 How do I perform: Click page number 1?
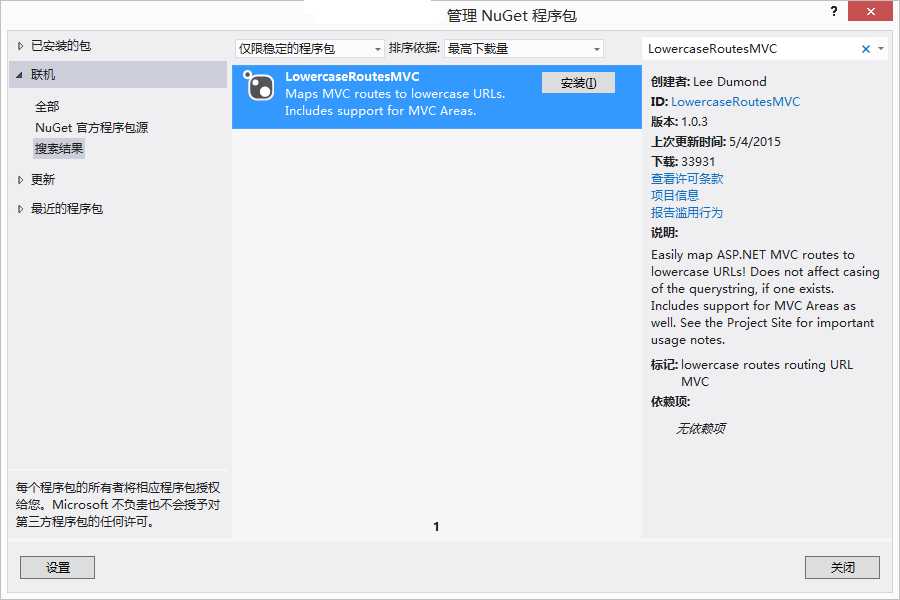point(436,526)
